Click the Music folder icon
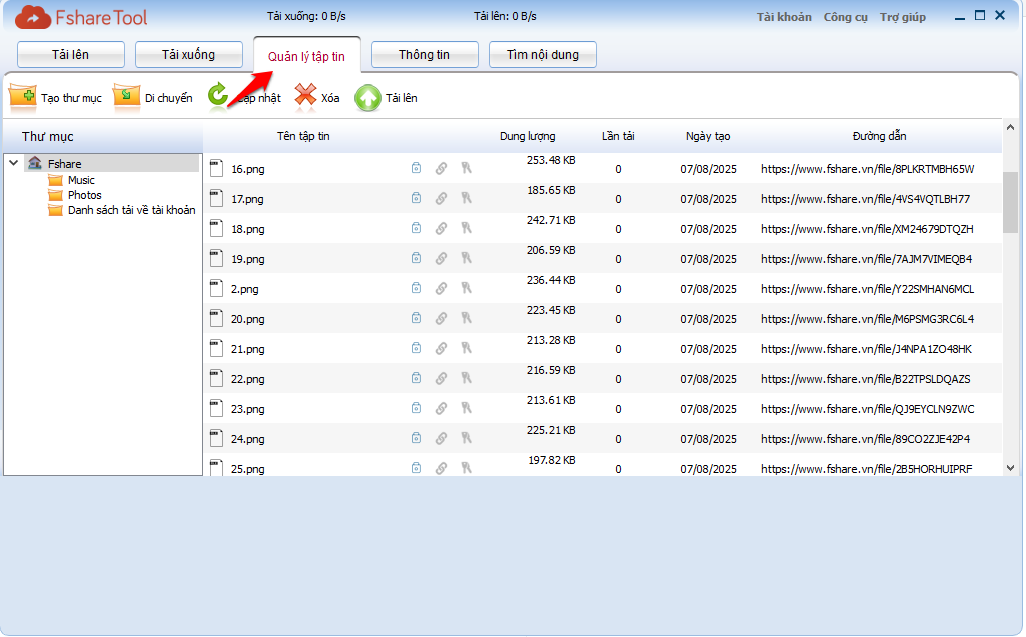The height and width of the screenshot is (637, 1026). pos(56,180)
